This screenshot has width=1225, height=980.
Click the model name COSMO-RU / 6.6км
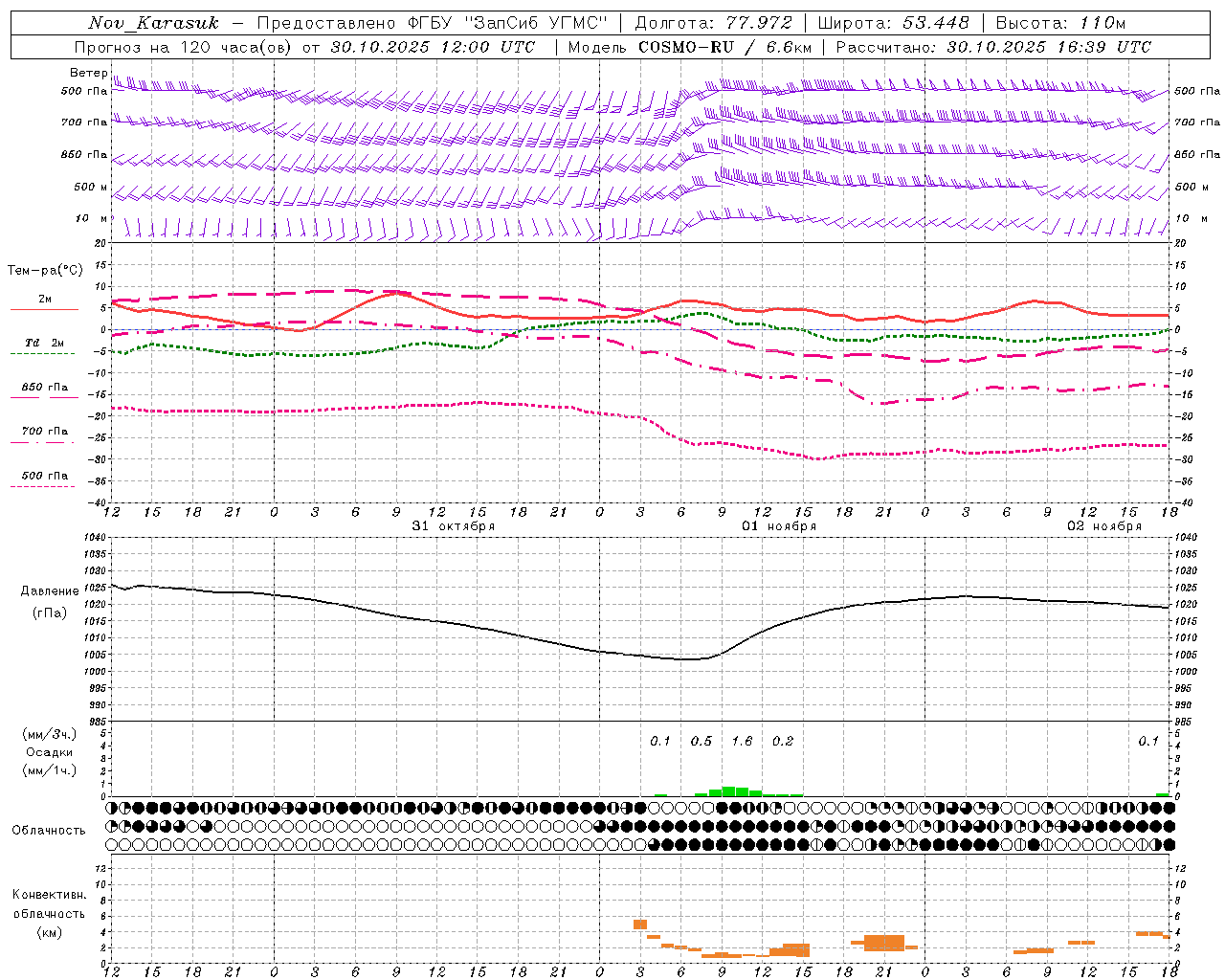click(x=724, y=47)
